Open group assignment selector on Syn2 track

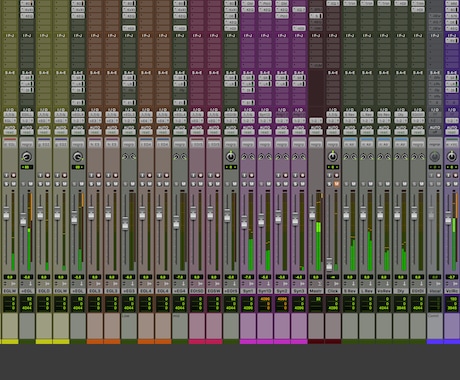(282, 145)
